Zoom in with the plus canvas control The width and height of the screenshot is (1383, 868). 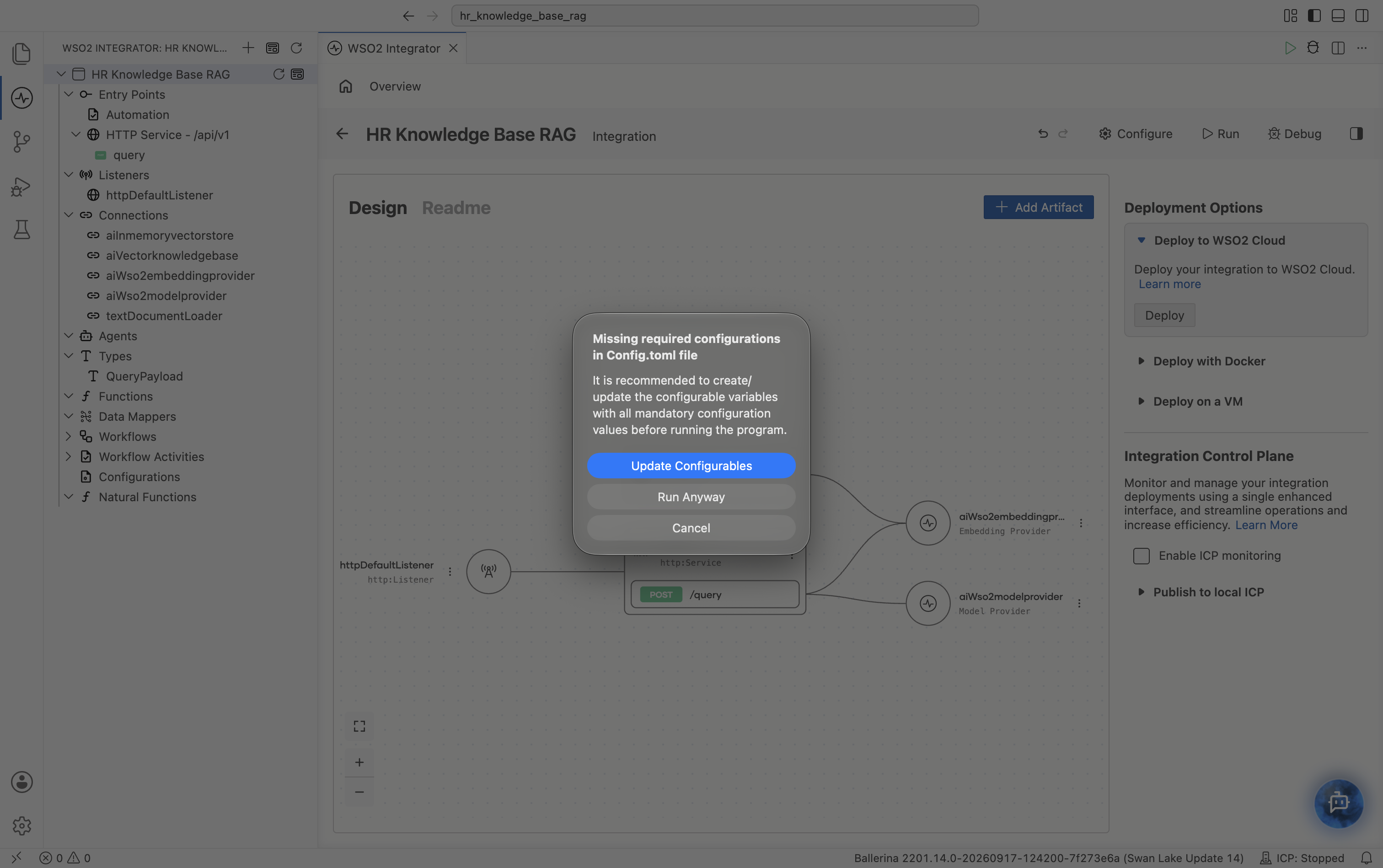(x=359, y=762)
